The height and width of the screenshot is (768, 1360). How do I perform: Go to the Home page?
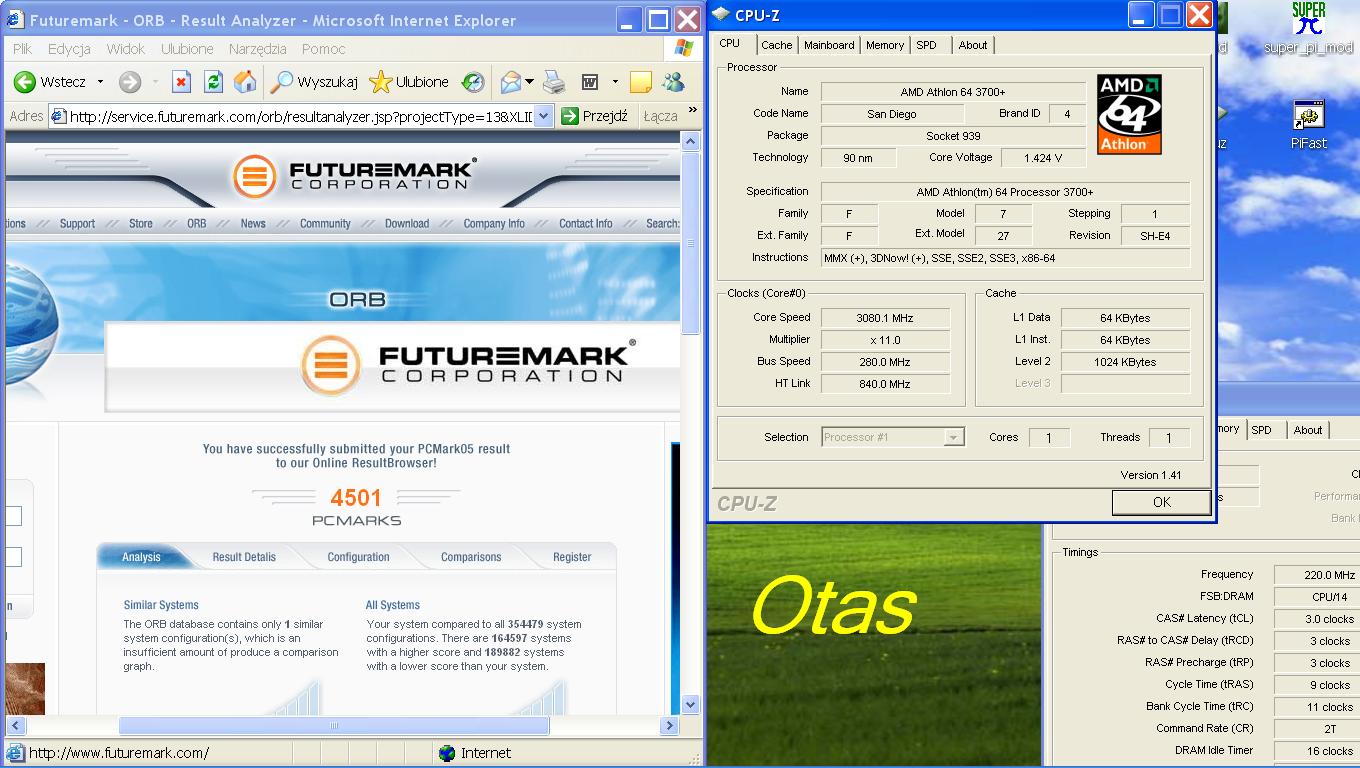click(x=245, y=82)
